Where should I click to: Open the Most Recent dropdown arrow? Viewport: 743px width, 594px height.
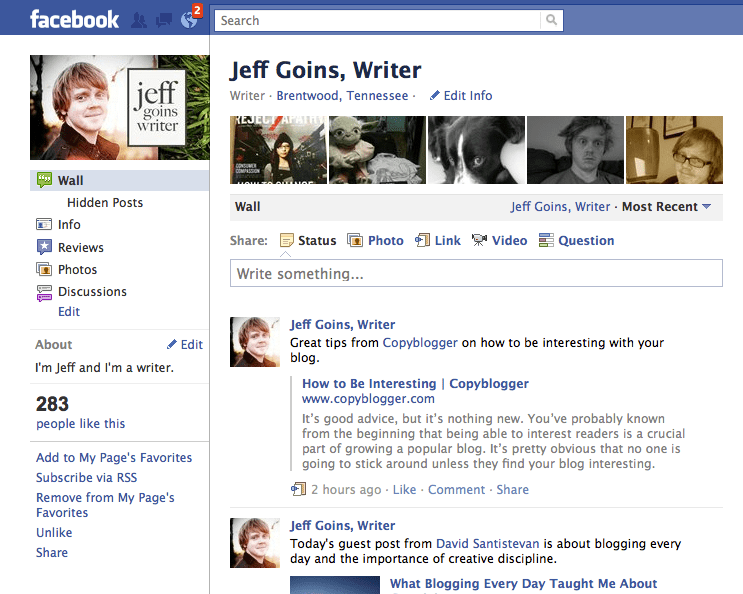pyautogui.click(x=706, y=207)
